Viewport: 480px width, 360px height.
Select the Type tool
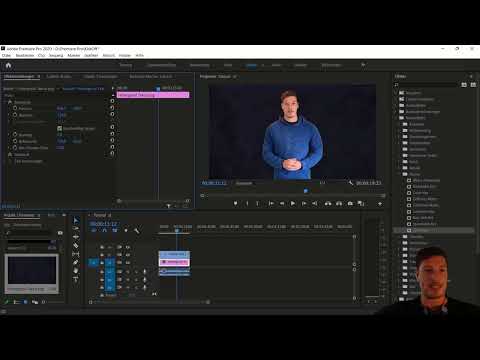tap(76, 279)
